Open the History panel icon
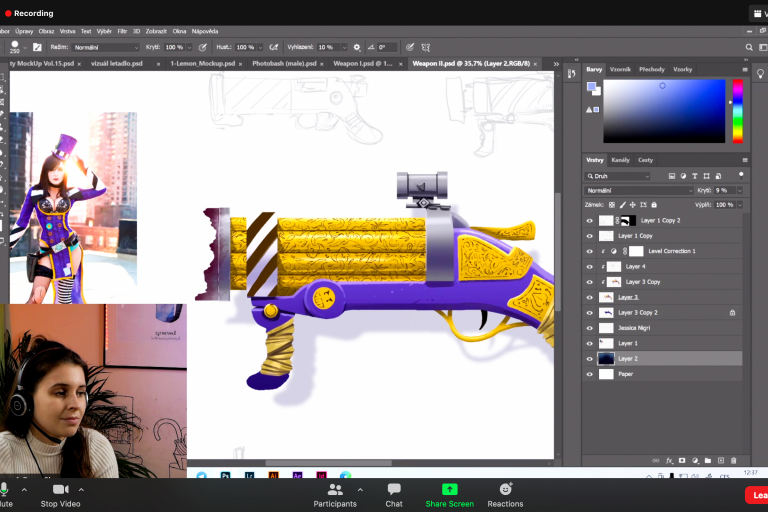 coord(572,74)
